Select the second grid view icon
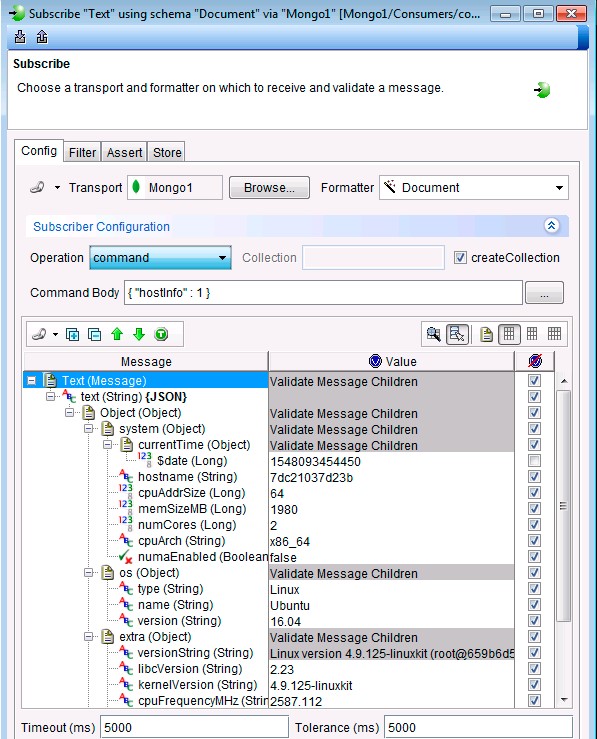The image size is (597, 739). coord(532,334)
